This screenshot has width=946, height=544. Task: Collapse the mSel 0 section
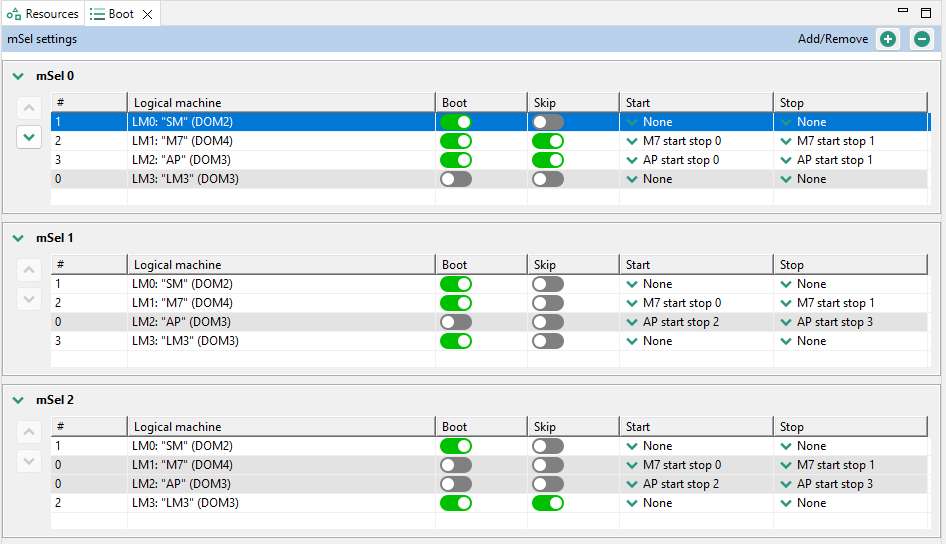tap(18, 76)
